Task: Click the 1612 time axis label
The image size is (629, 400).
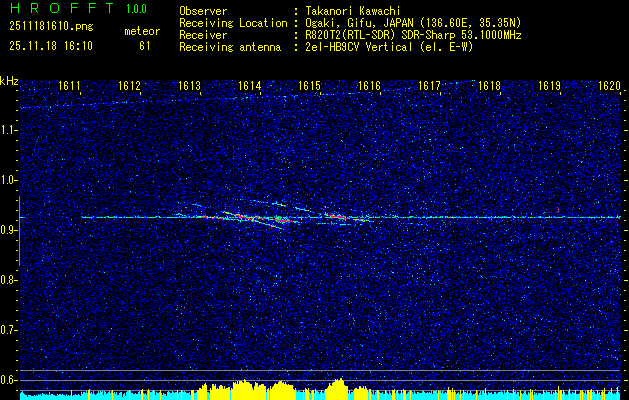Action: 129,85
